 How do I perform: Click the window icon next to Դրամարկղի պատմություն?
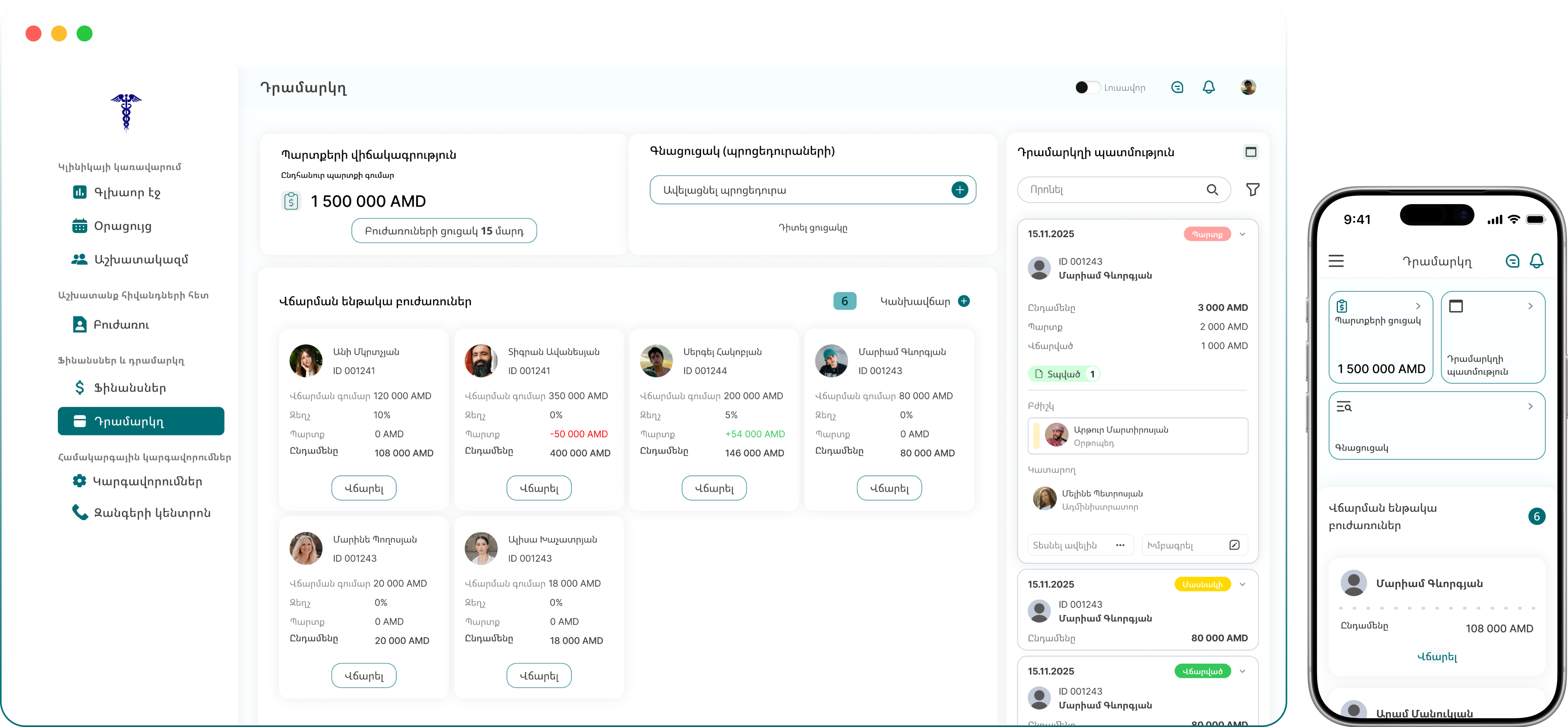1251,152
